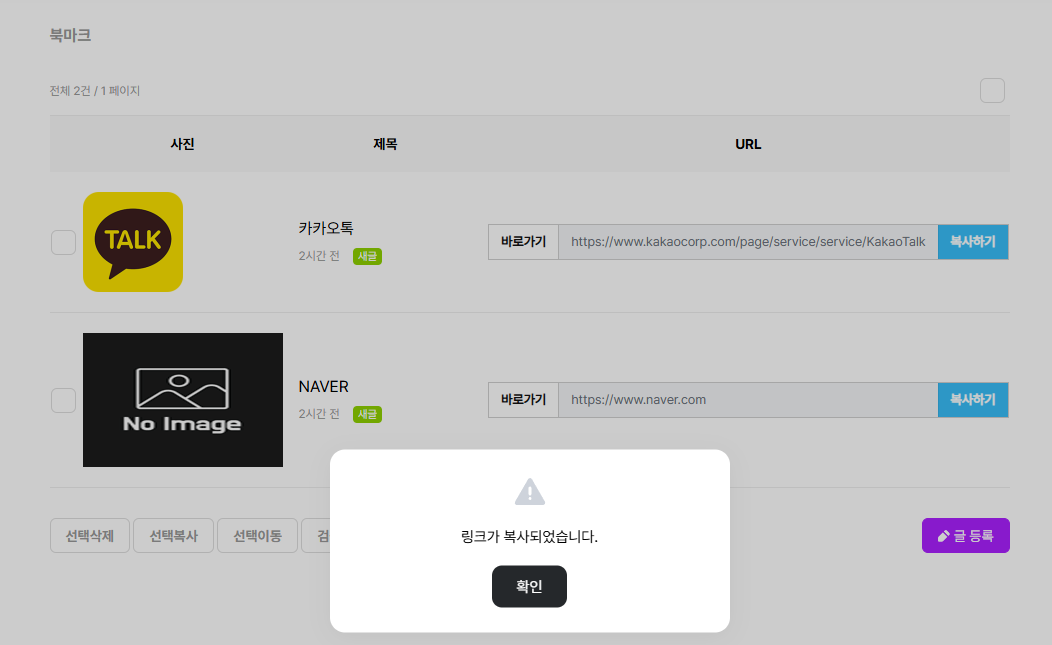This screenshot has width=1052, height=645.
Task: Copy the KakaoTalk URL with 복사하기
Action: click(x=972, y=242)
